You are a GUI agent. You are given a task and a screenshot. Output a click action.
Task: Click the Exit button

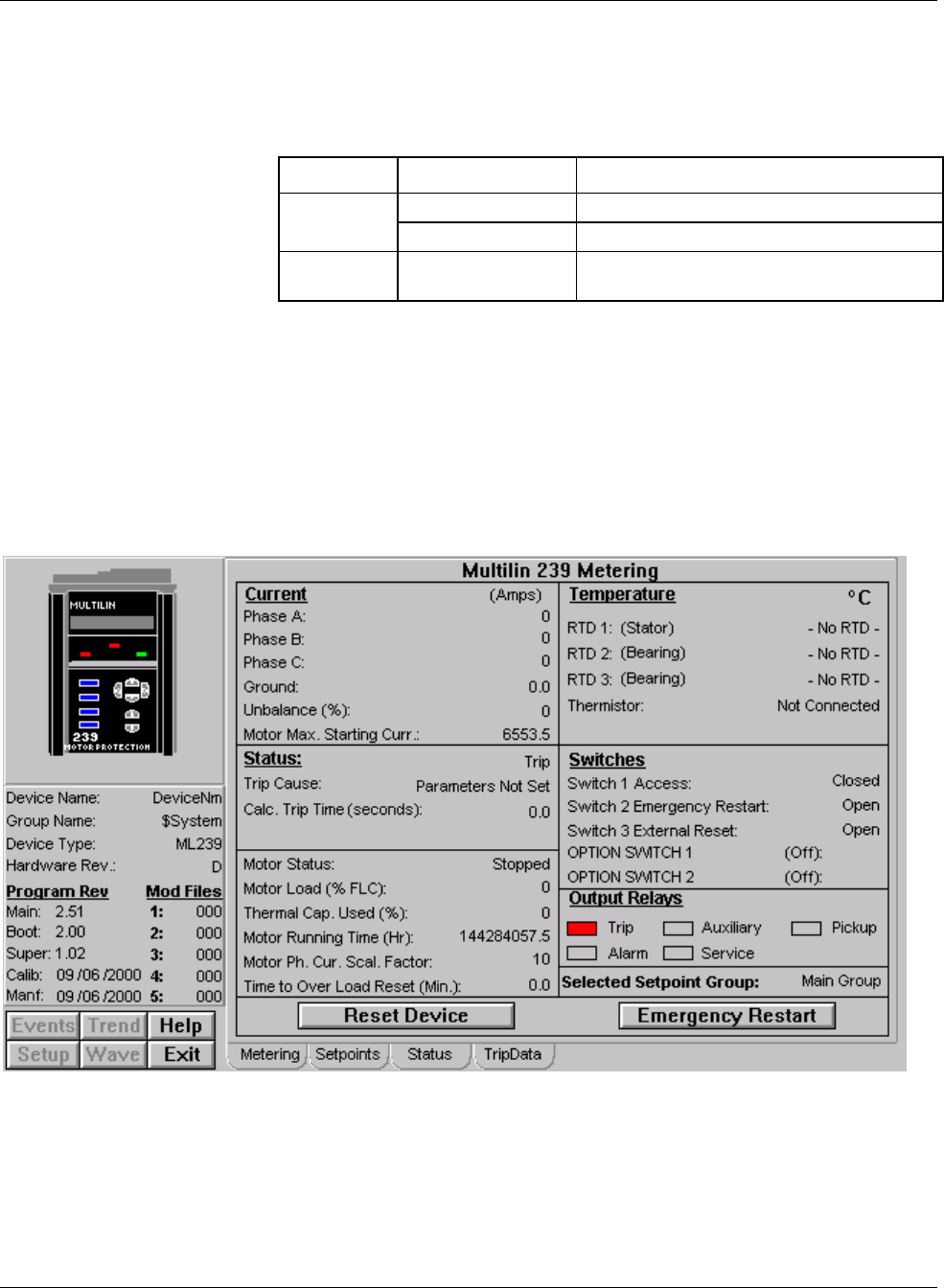[x=181, y=1054]
